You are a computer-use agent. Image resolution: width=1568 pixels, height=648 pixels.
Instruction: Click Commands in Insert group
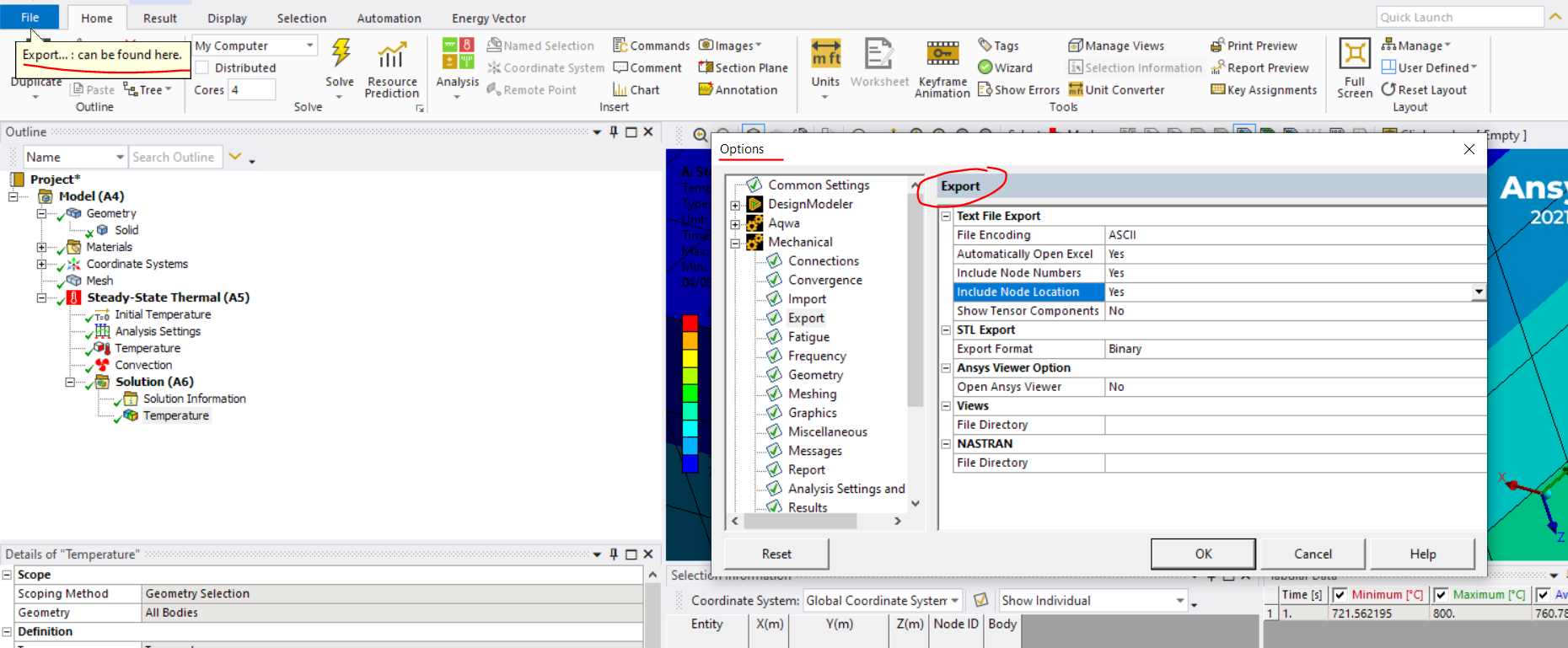[x=652, y=46]
